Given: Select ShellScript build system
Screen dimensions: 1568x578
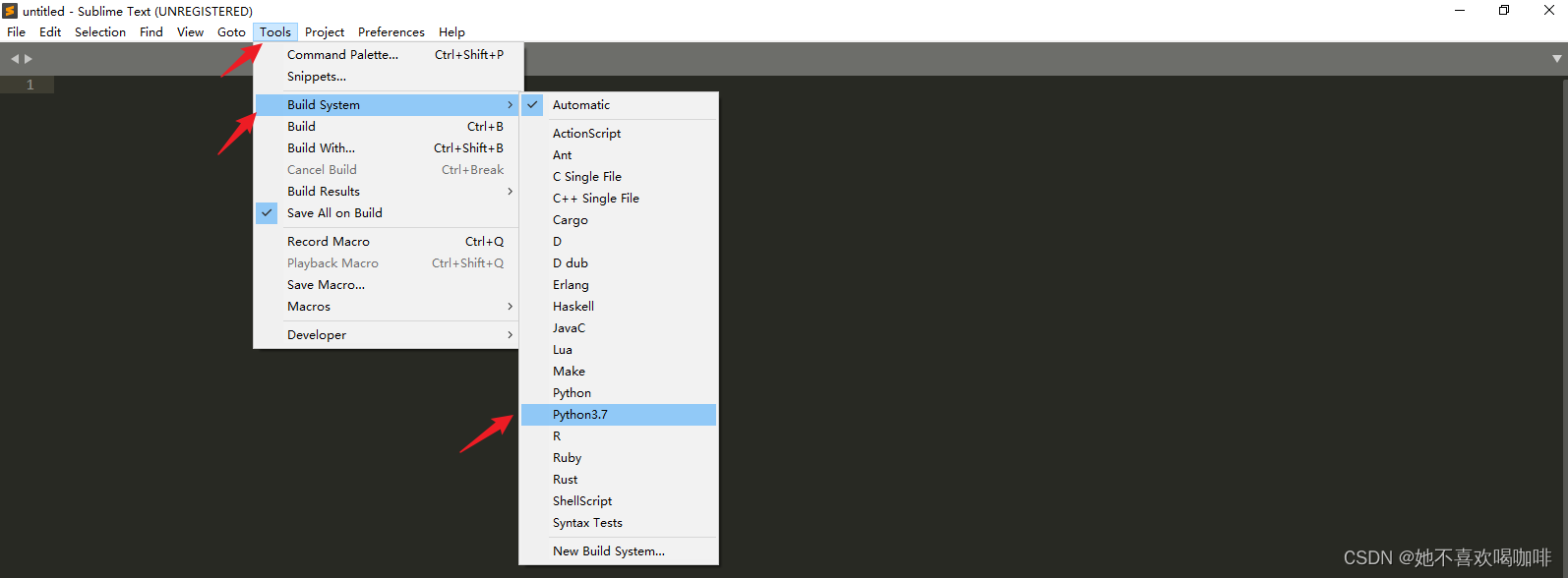Looking at the screenshot, I should (x=619, y=500).
